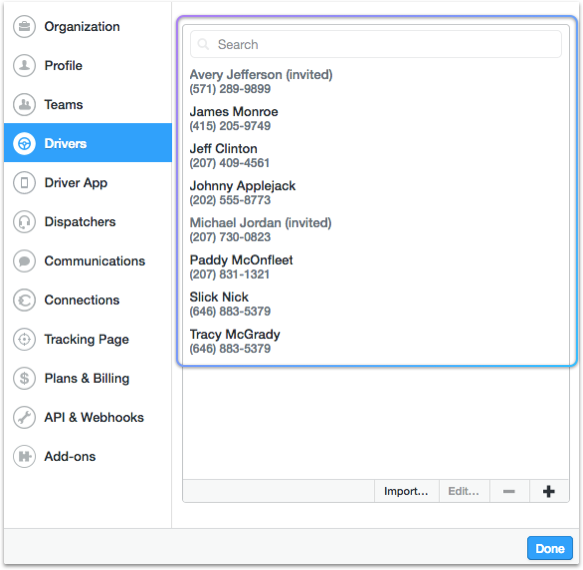The height and width of the screenshot is (570, 583).
Task: Open the Profile person icon
Action: click(24, 65)
